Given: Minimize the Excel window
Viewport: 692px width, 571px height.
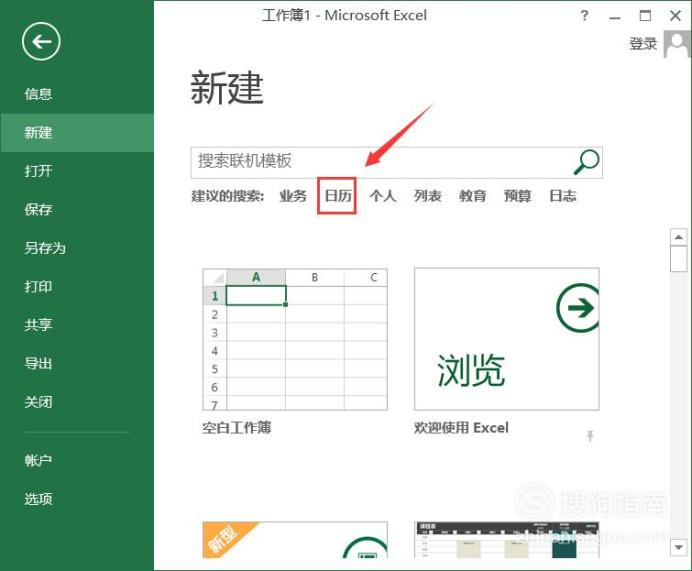Looking at the screenshot, I should (x=615, y=17).
